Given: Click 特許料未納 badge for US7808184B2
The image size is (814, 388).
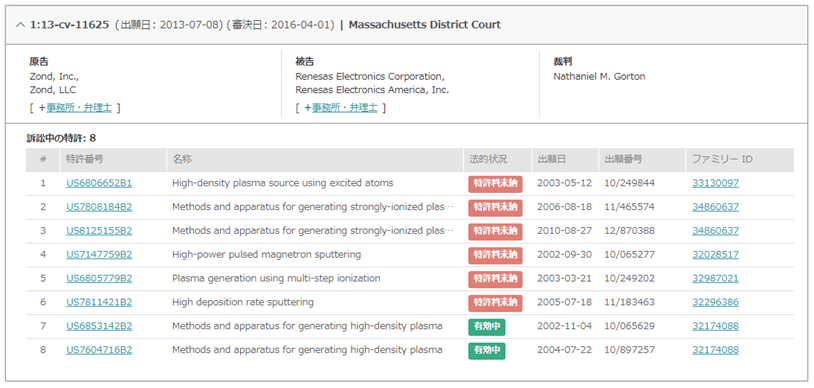Looking at the screenshot, I should (495, 208).
